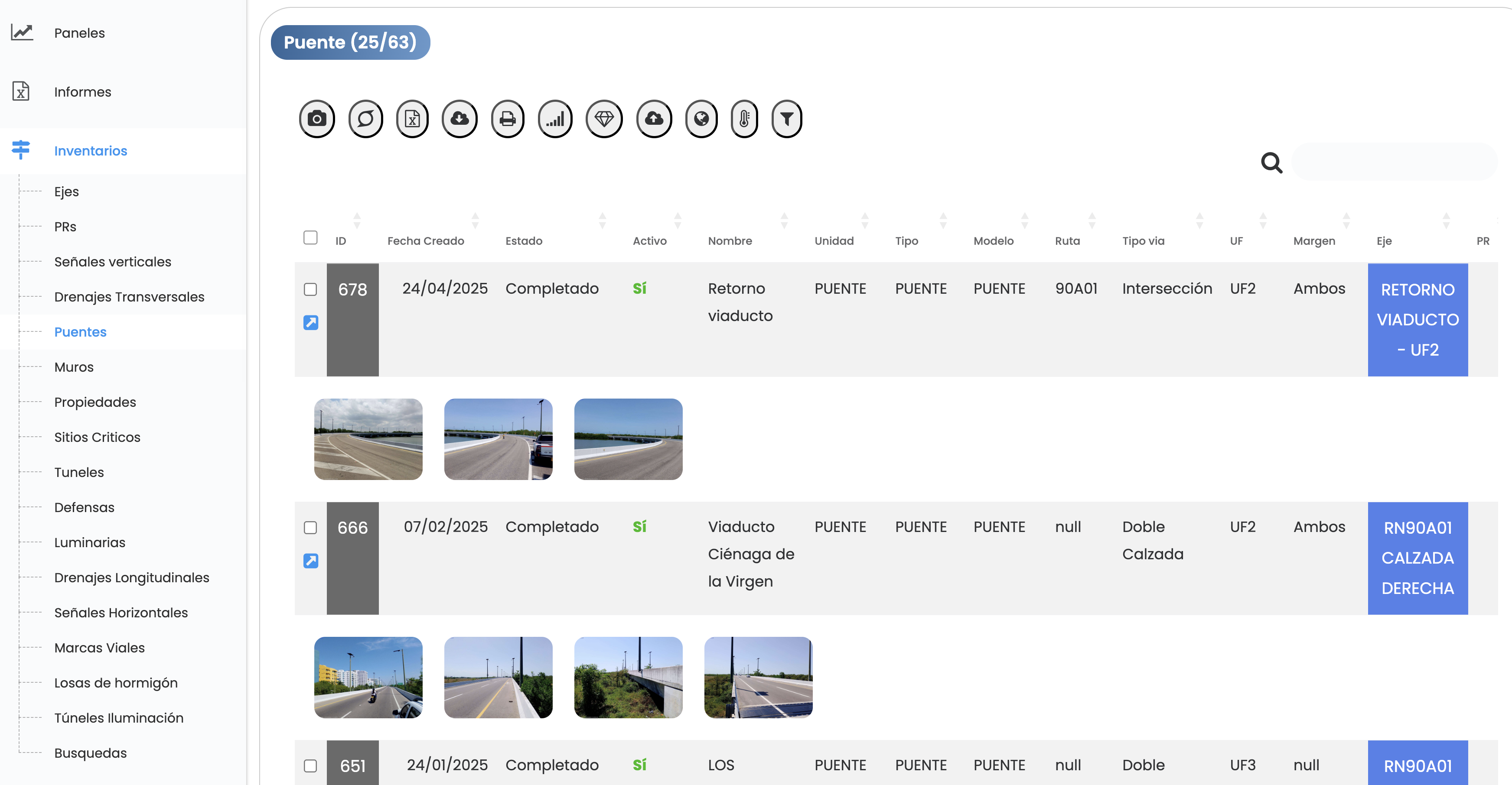Open Informes in sidebar
The image size is (1512, 785).
pyautogui.click(x=82, y=92)
